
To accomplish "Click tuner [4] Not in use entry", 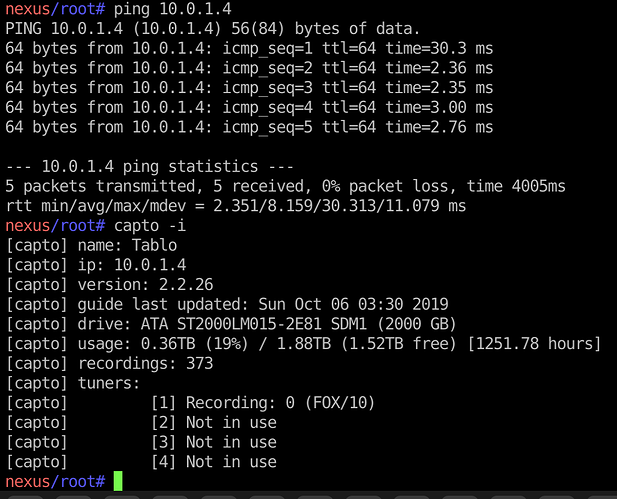I will [x=214, y=462].
